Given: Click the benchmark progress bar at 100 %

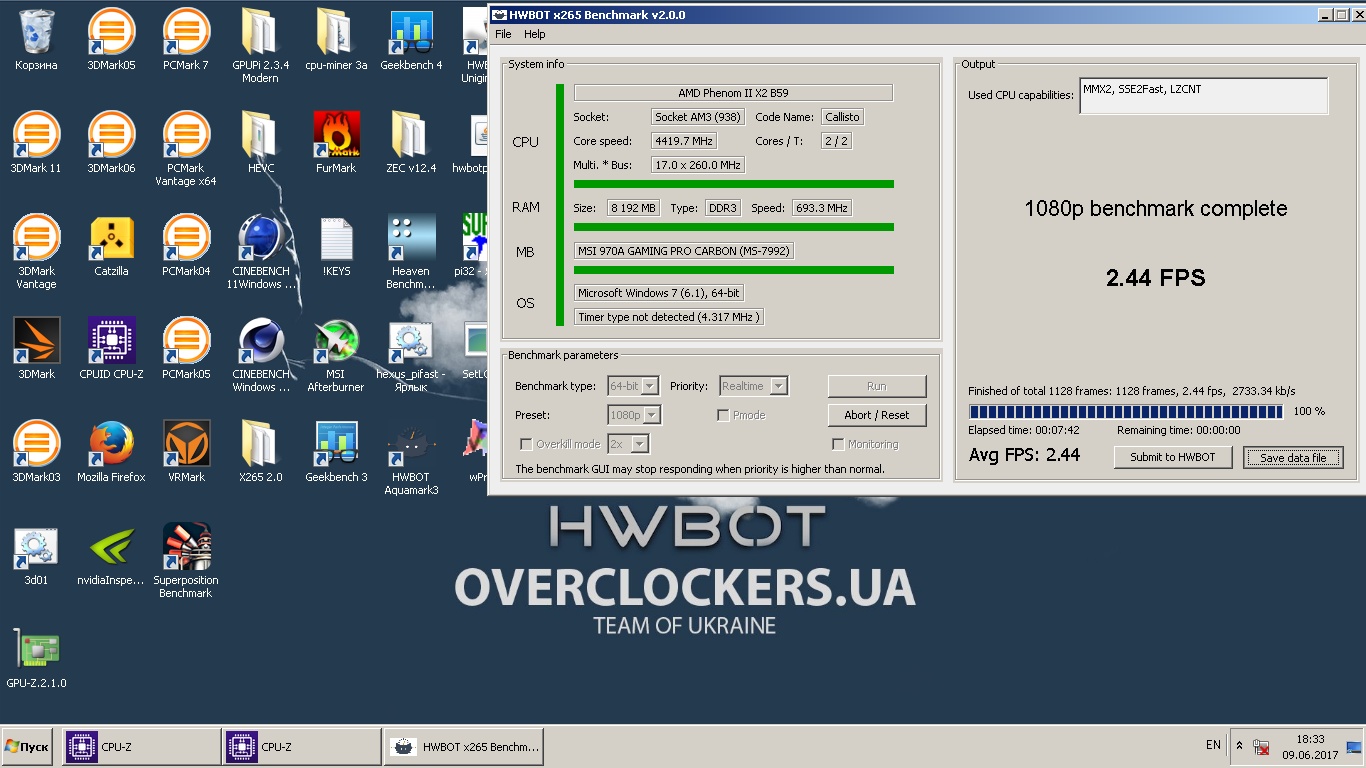Looking at the screenshot, I should pos(1126,411).
